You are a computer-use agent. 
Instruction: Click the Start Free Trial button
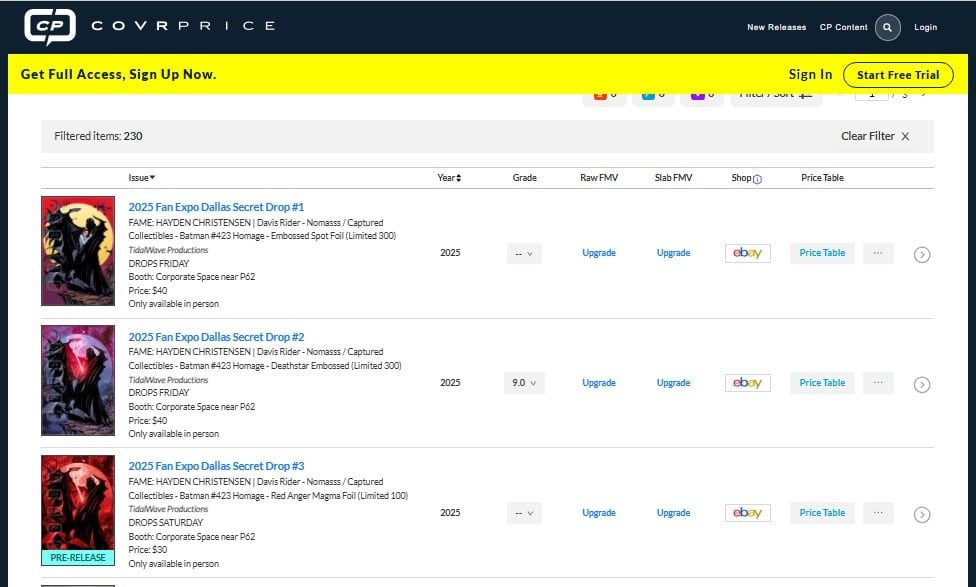tap(897, 75)
